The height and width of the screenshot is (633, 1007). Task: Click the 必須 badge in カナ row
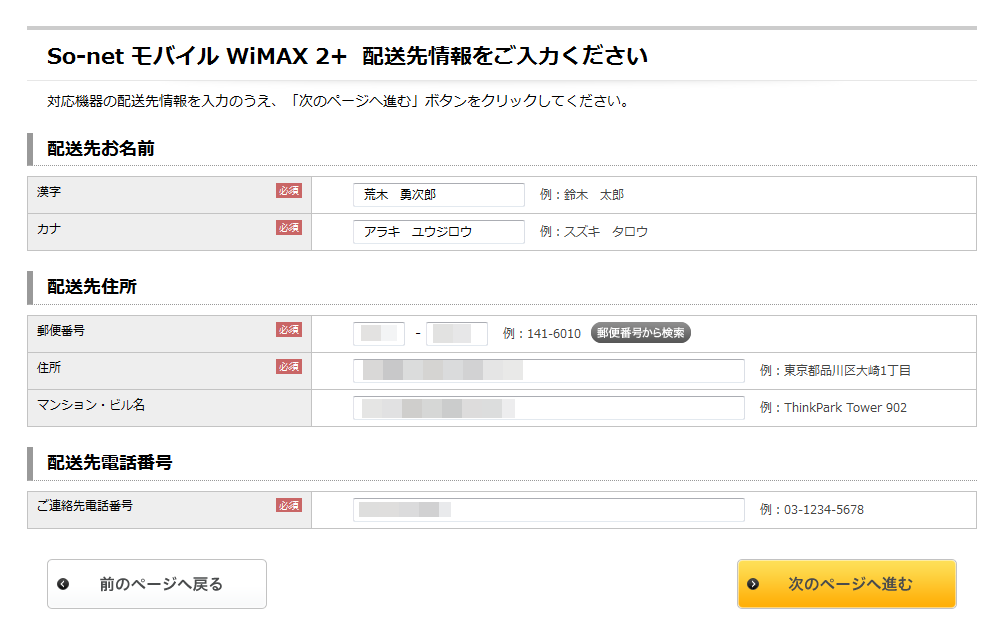[289, 228]
